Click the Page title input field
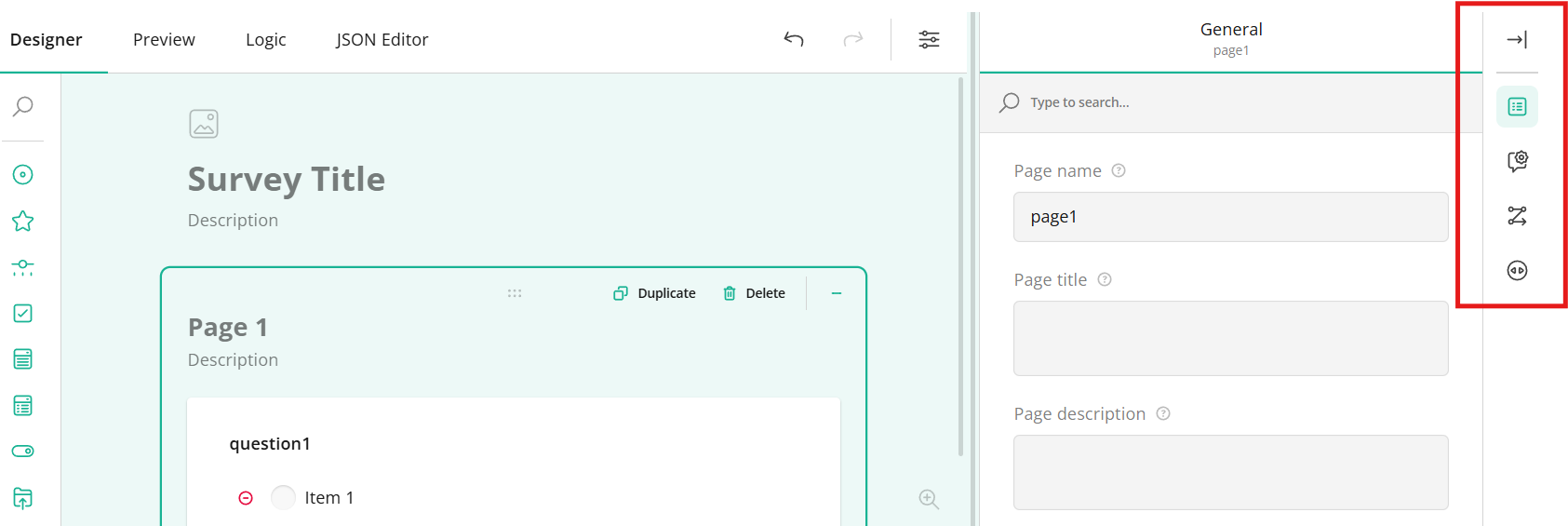The height and width of the screenshot is (526, 1568). [1231, 339]
